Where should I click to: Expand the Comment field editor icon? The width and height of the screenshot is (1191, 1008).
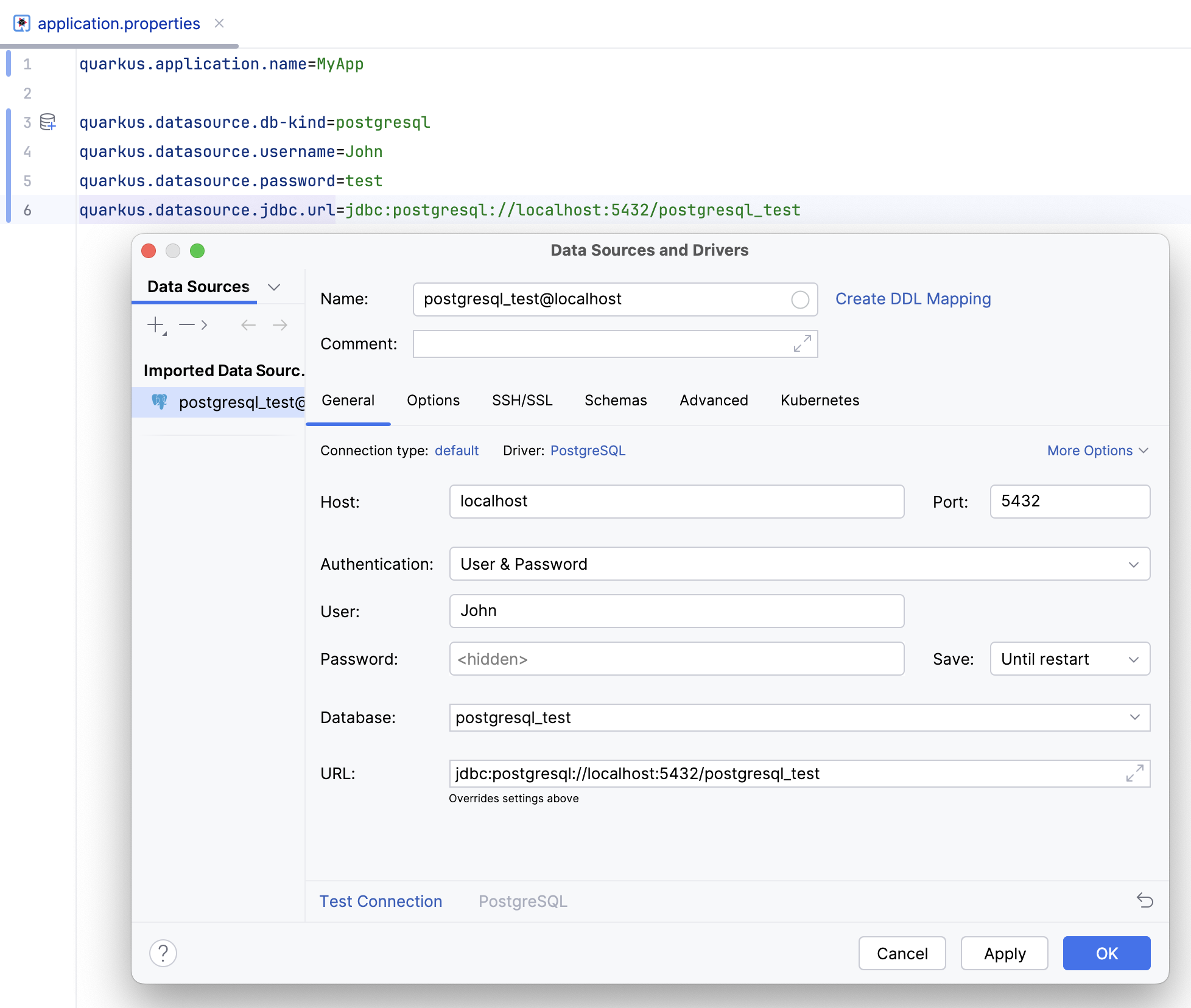point(803,344)
